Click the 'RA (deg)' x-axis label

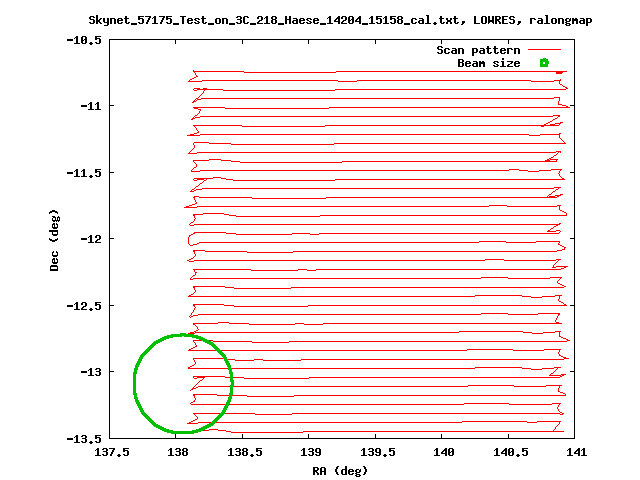340,471
